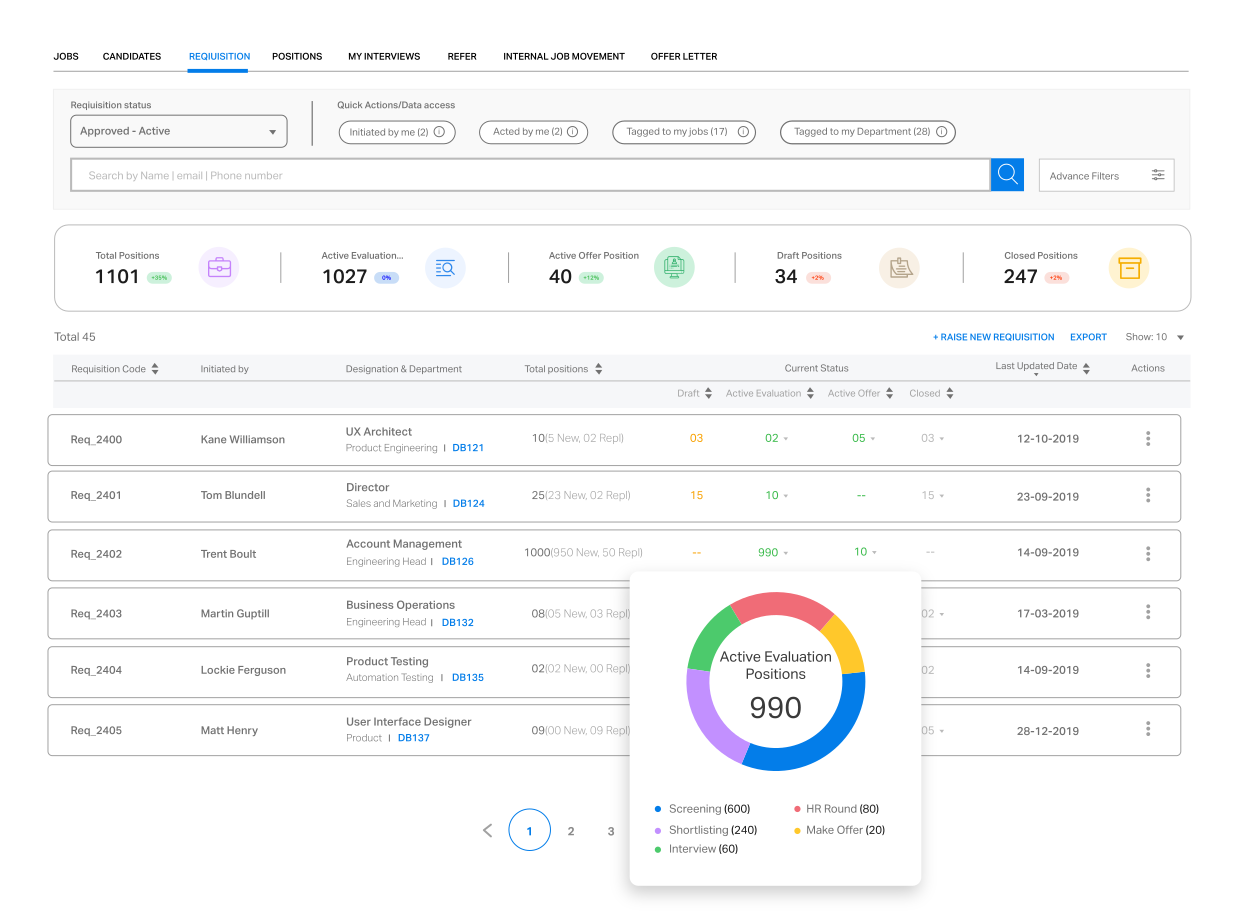The image size is (1249, 916).
Task: Switch to the CANDIDATES tab
Action: coord(131,56)
